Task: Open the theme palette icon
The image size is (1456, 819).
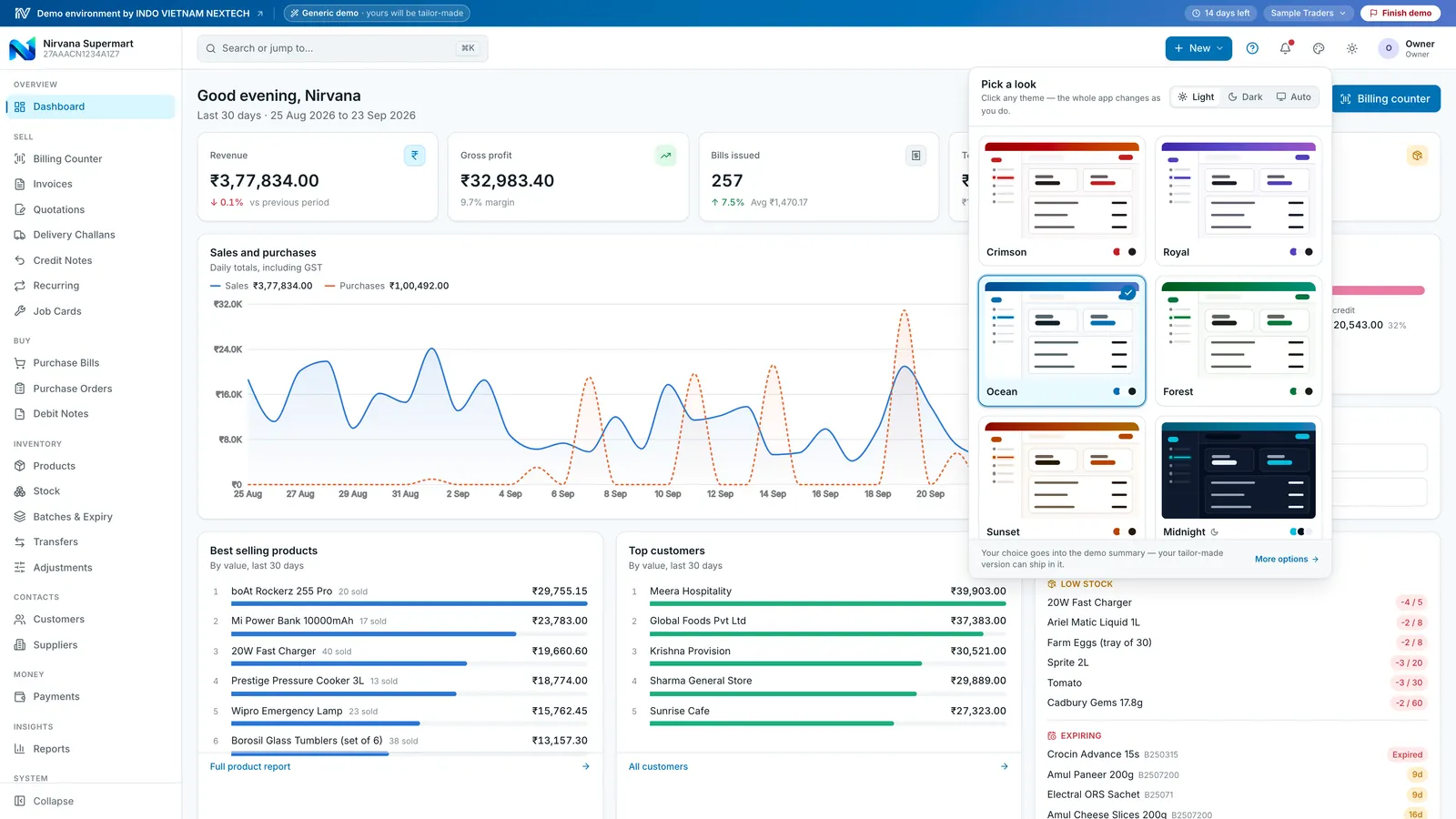Action: point(1319,48)
